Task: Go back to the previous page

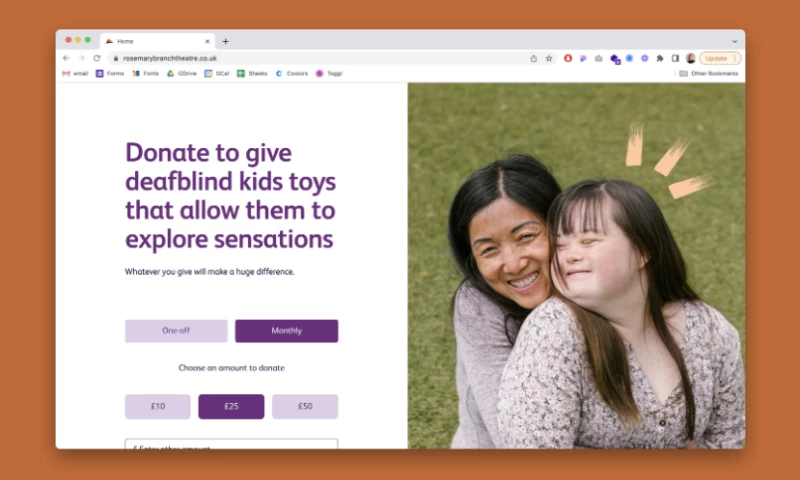Action: click(x=66, y=59)
